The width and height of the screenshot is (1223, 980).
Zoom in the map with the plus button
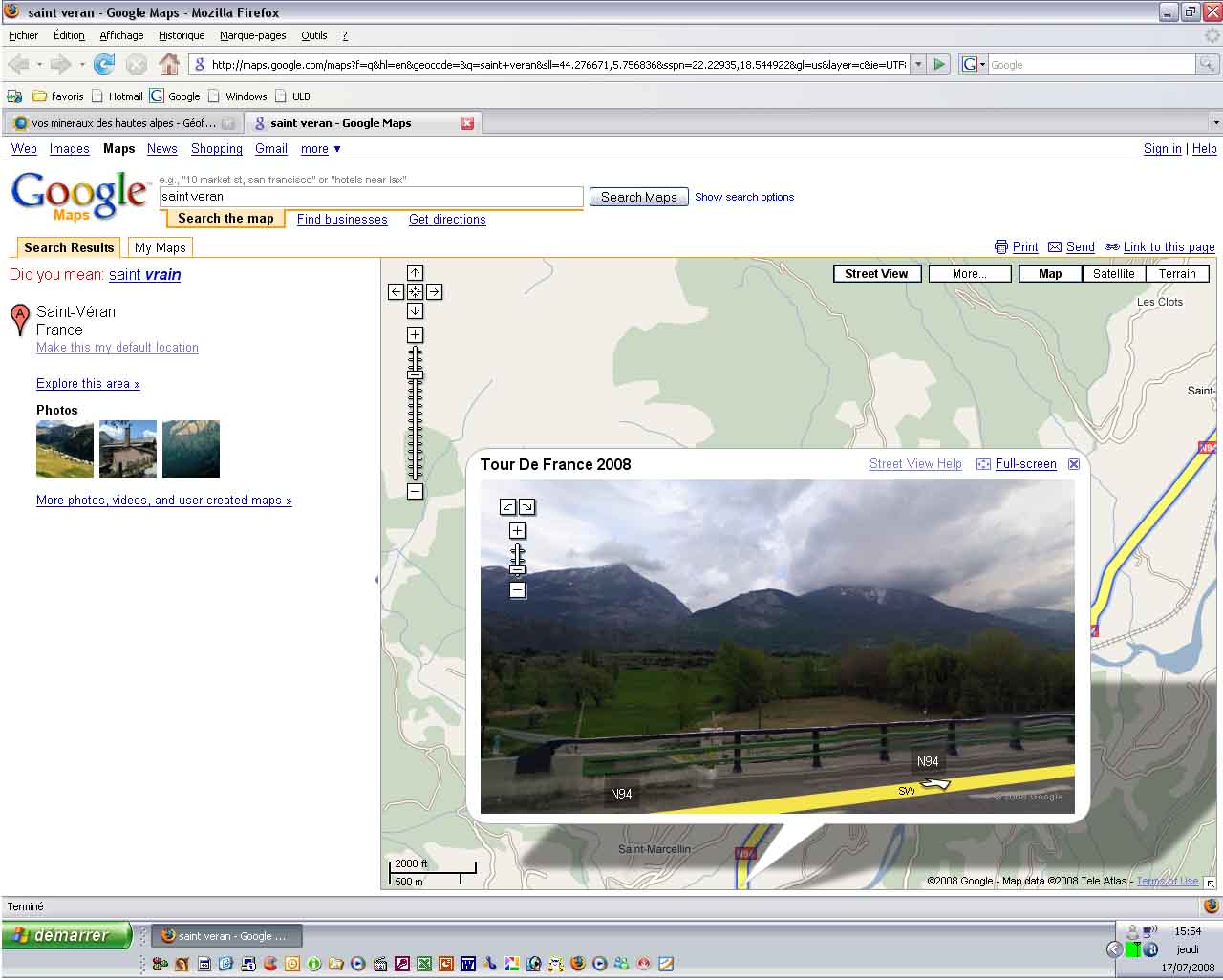(x=415, y=335)
